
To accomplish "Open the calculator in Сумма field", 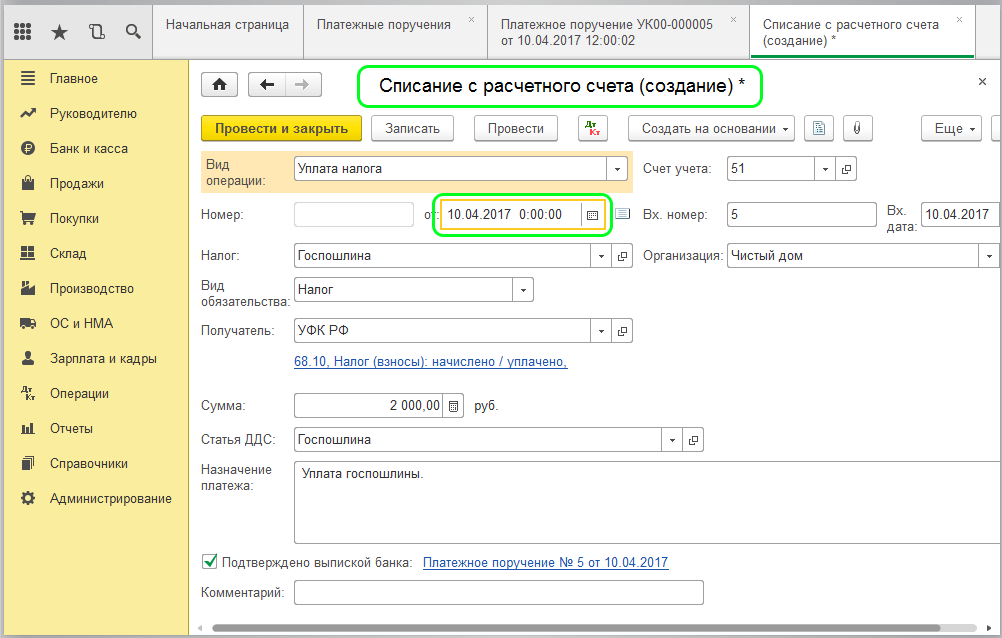I will 453,406.
